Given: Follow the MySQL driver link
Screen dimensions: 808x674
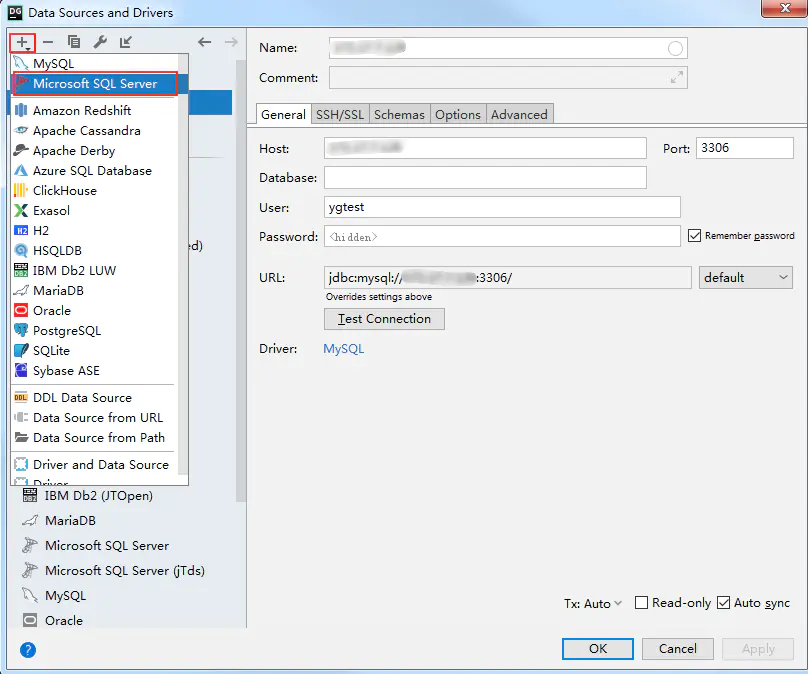Looking at the screenshot, I should (343, 349).
